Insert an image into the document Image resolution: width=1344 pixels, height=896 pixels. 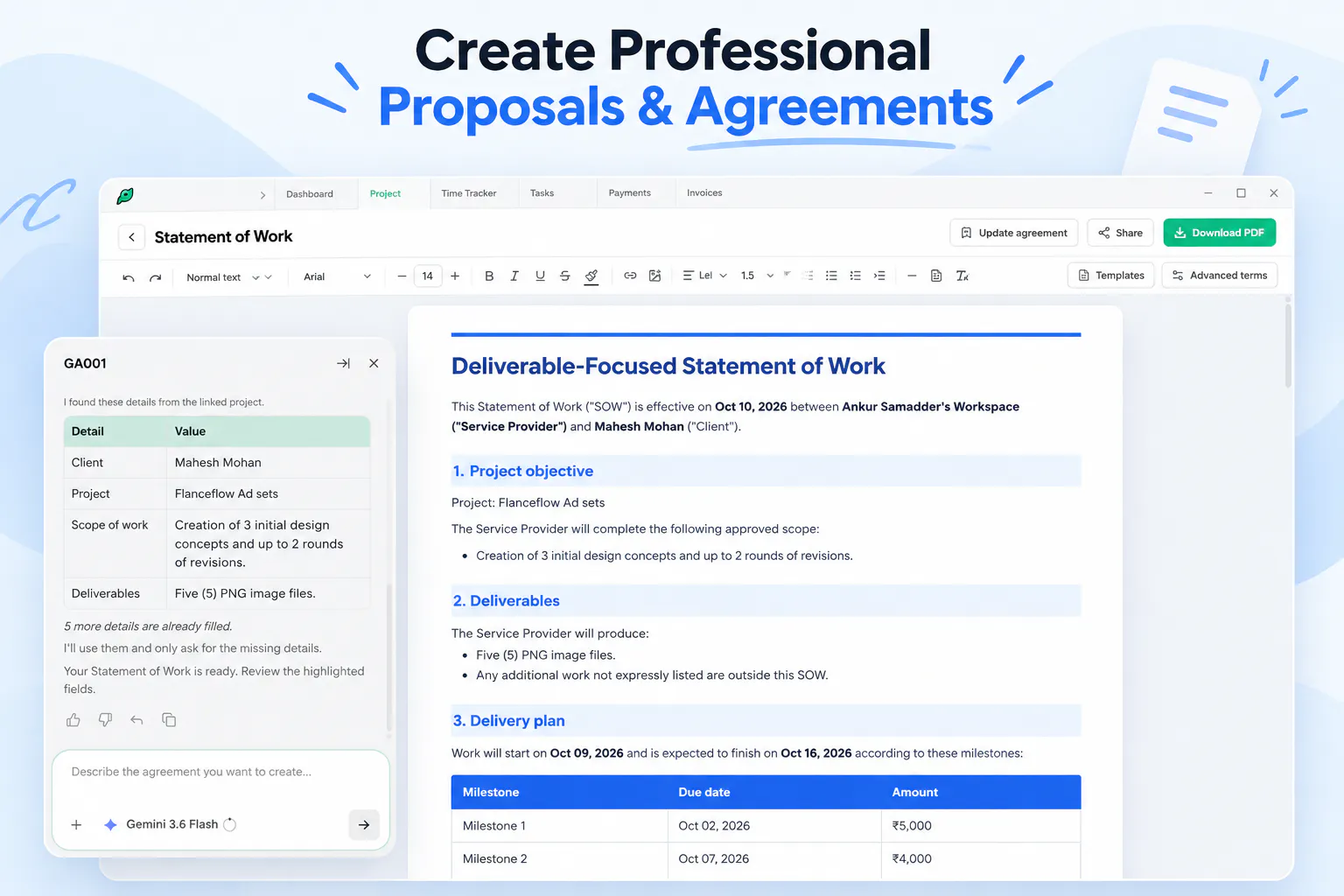point(654,276)
